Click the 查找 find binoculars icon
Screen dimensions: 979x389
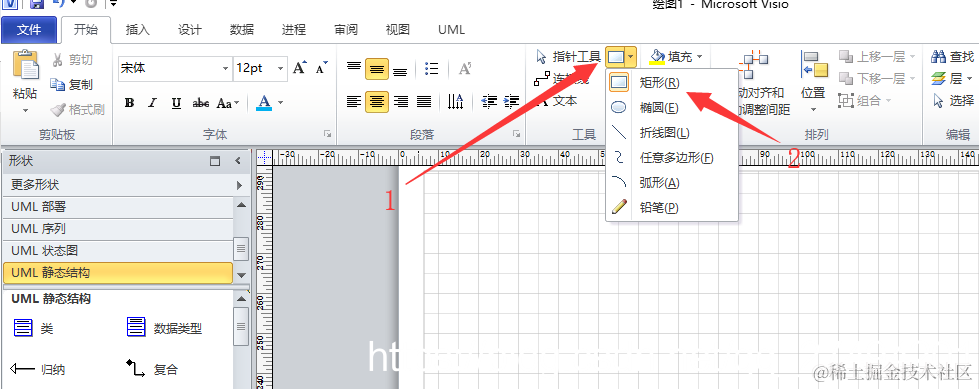pyautogui.click(x=938, y=57)
